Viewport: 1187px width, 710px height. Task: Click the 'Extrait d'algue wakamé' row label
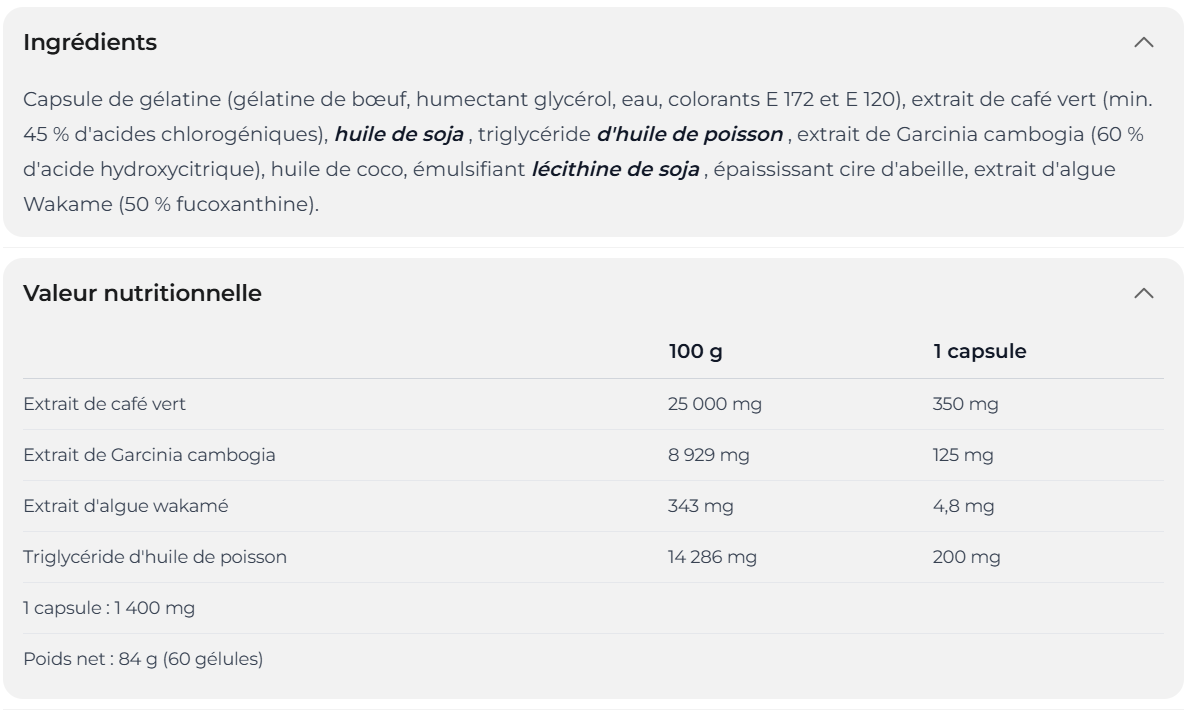click(126, 506)
